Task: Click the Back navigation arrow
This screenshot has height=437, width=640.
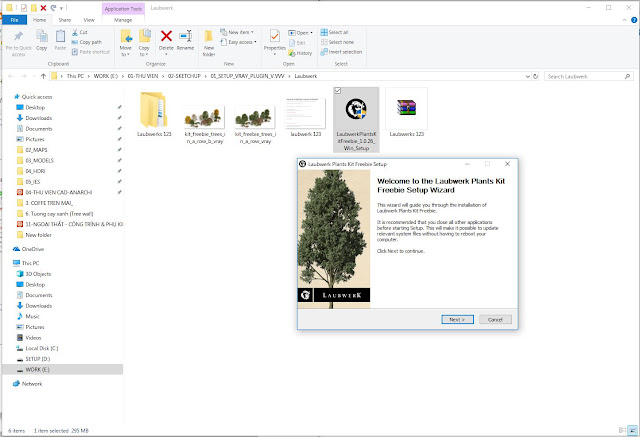Action: (x=11, y=76)
